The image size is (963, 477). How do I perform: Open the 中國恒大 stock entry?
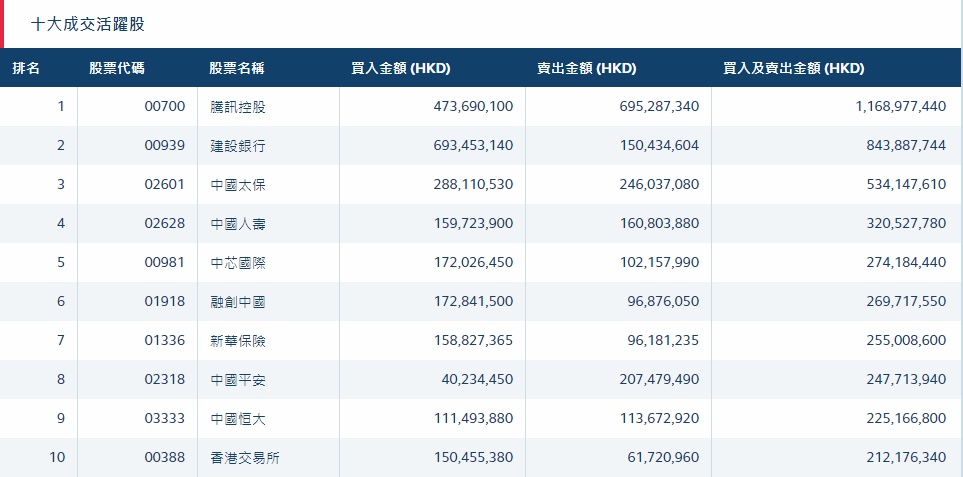click(x=238, y=419)
